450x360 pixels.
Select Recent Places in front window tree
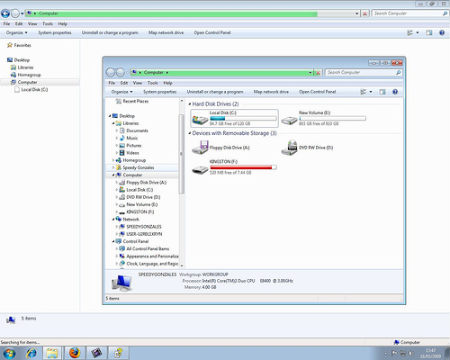point(132,101)
